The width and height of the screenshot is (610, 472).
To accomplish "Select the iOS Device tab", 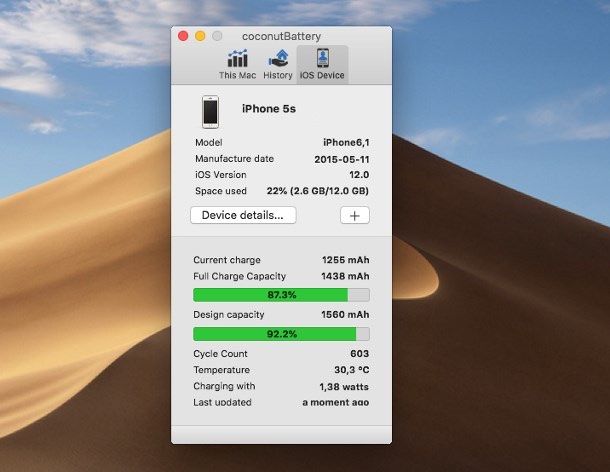I will coord(322,65).
